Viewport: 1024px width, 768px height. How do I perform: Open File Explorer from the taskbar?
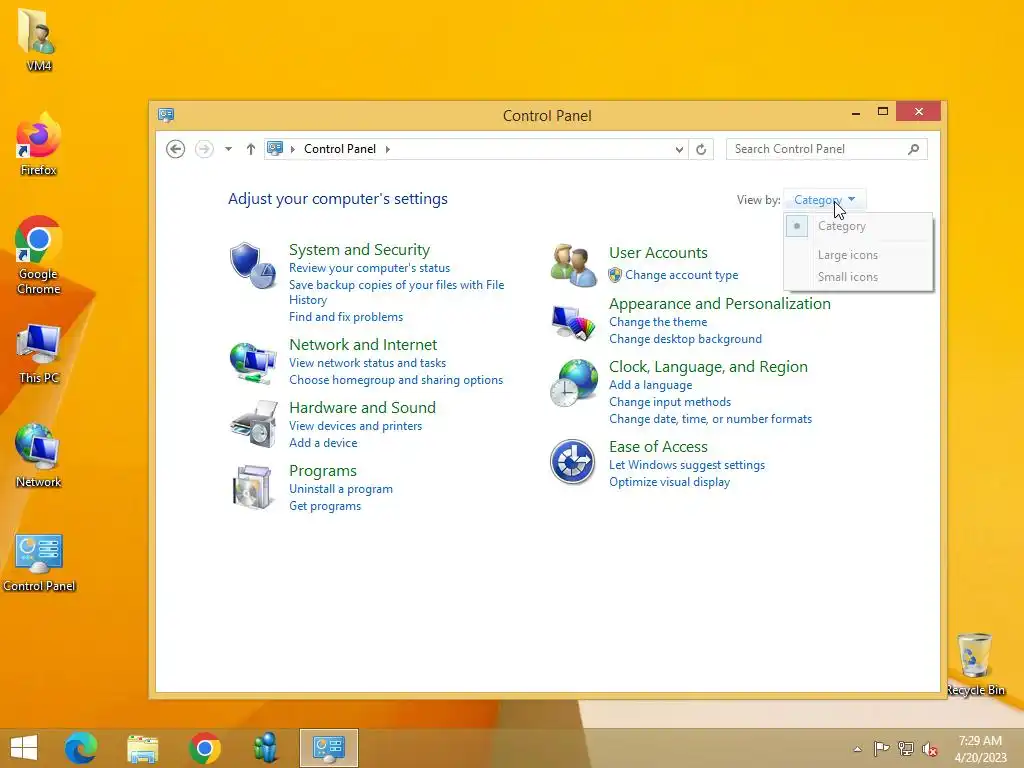point(142,748)
